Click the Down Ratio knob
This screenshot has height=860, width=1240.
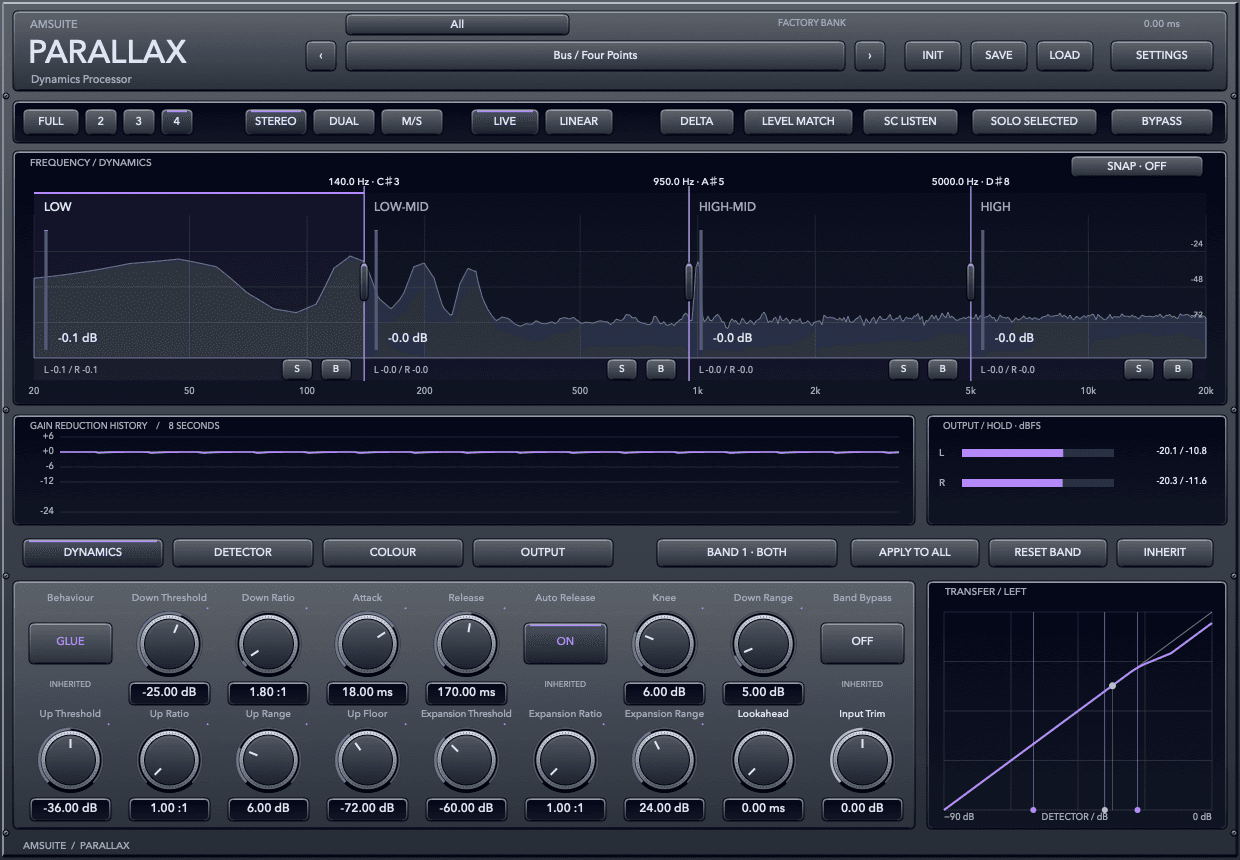click(x=268, y=643)
